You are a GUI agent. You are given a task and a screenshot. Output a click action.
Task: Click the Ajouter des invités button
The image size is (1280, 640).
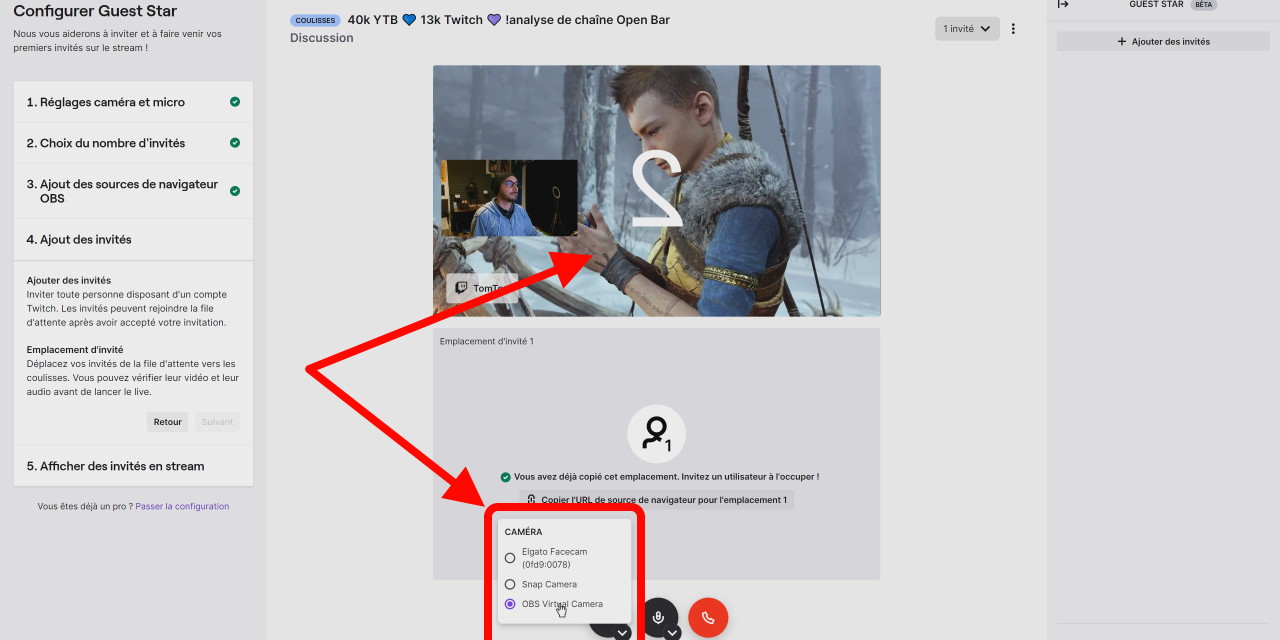pos(1163,41)
